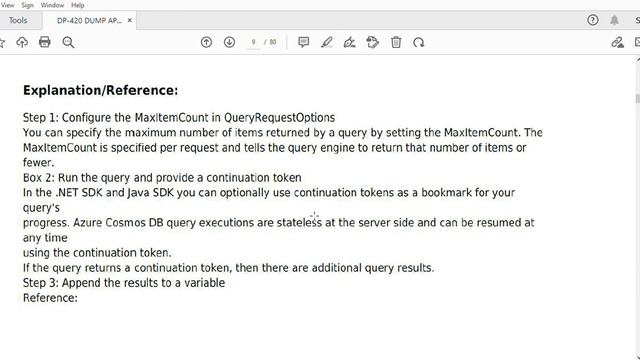
Task: Select the DP-420 DUMP document tab
Action: [x=89, y=20]
